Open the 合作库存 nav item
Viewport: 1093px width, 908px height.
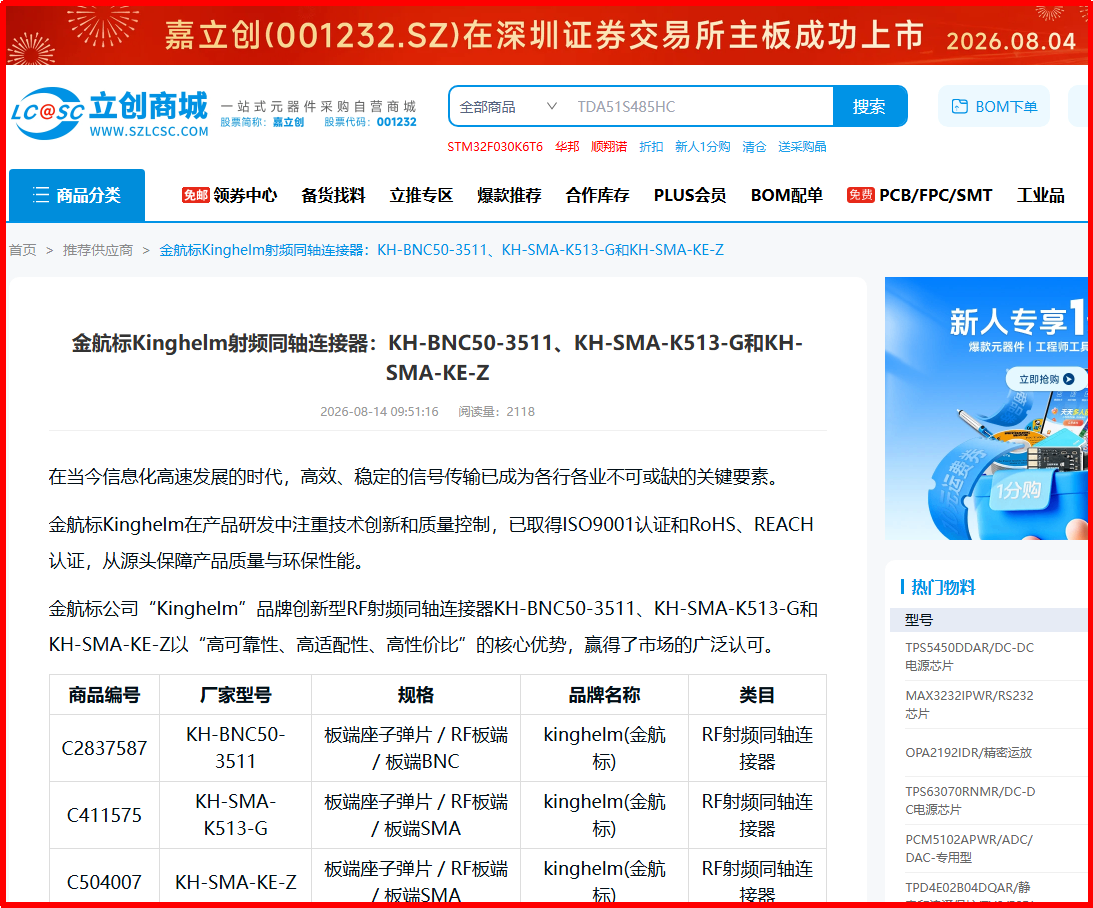[597, 195]
